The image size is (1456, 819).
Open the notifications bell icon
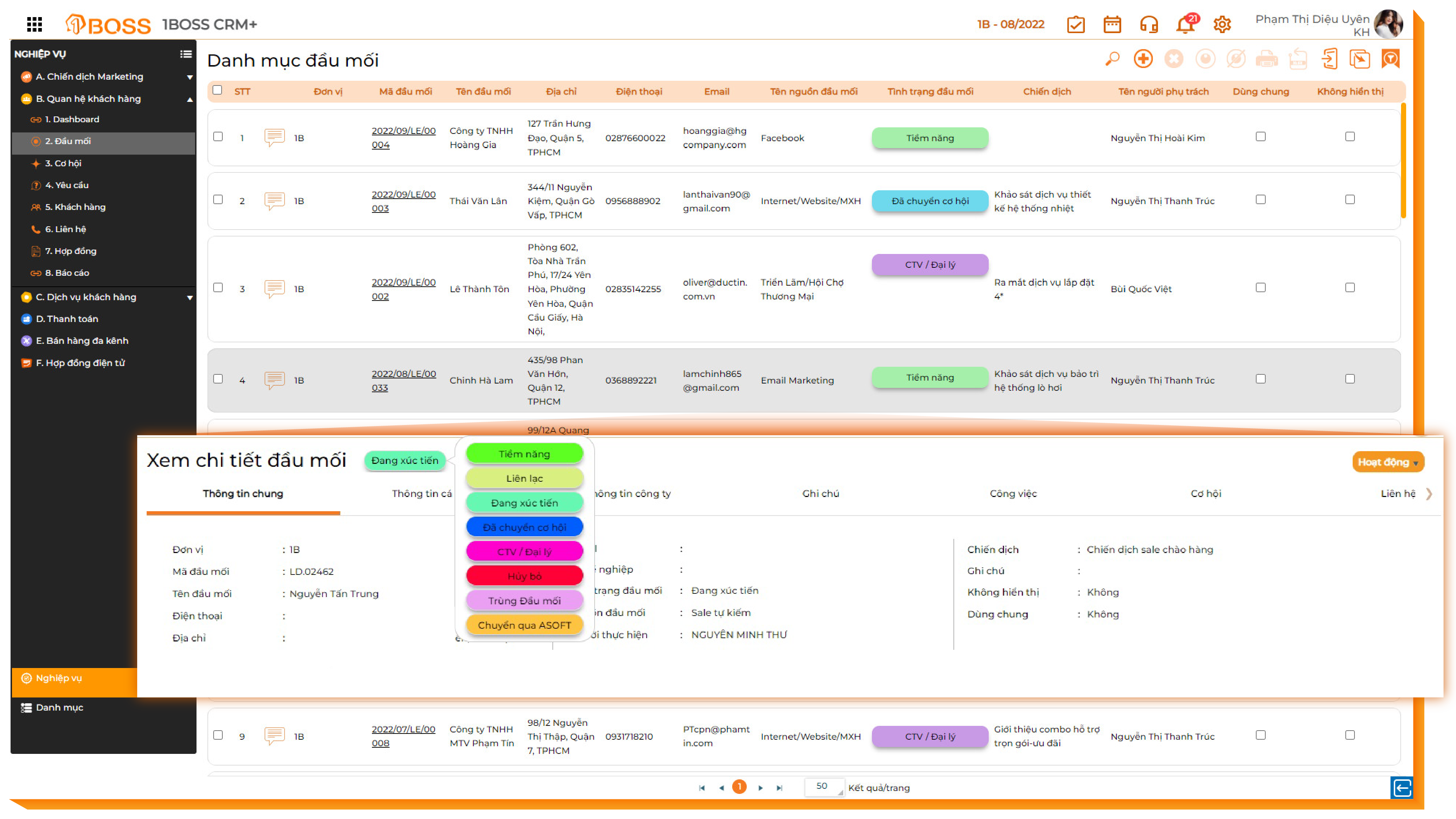point(1185,25)
